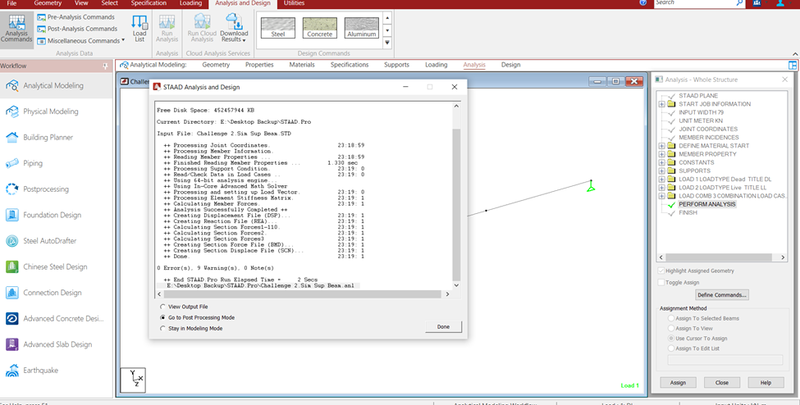Viewport: 800px width, 405px height.
Task: Switch to Design modeling tab
Action: pos(510,65)
